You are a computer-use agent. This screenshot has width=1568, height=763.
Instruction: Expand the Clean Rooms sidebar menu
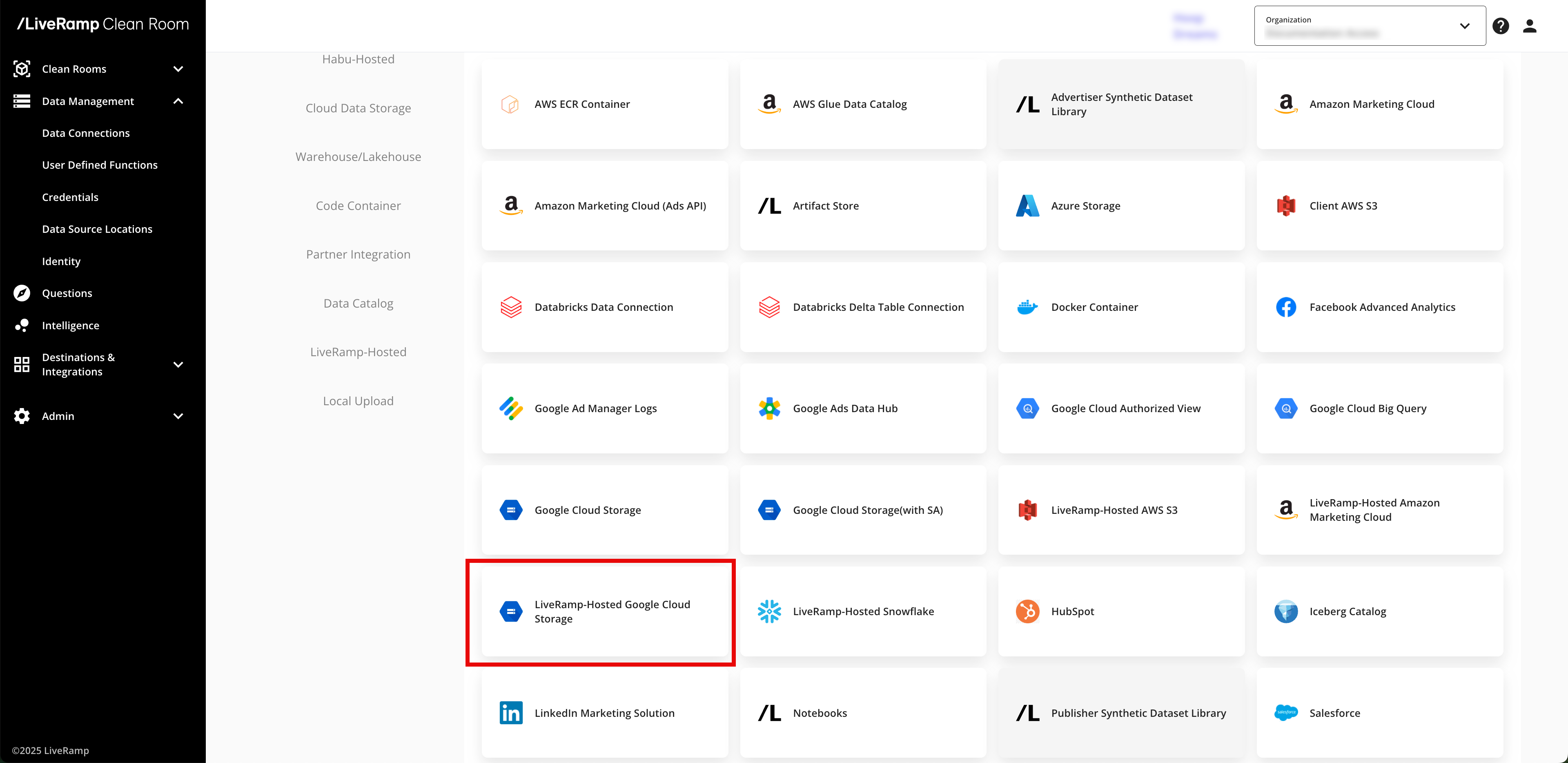pos(178,69)
